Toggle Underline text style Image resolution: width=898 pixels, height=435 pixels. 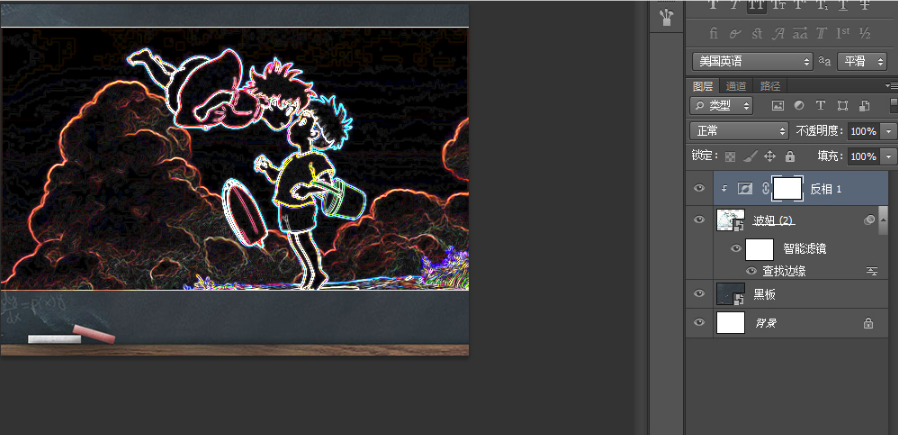coord(843,5)
